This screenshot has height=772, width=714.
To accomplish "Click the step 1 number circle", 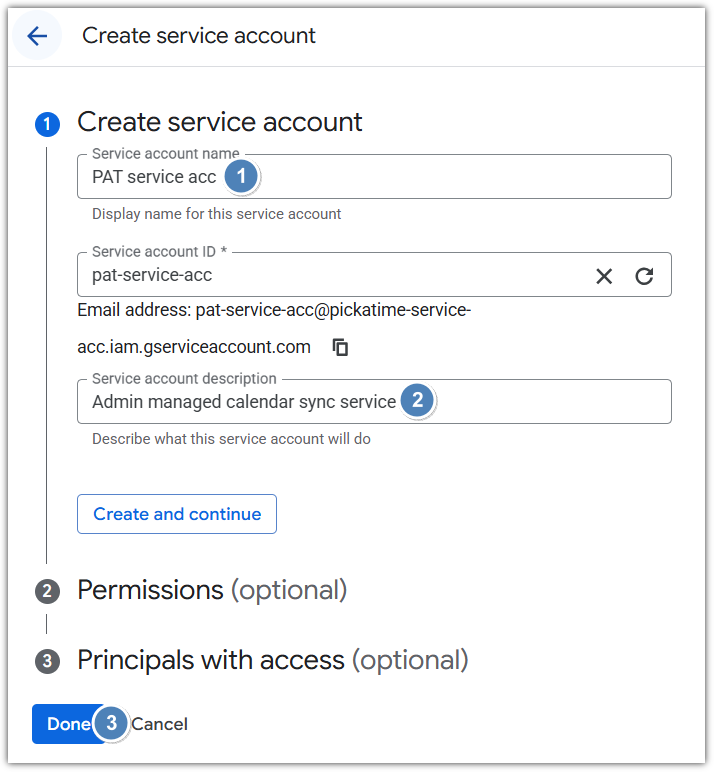I will 47,124.
